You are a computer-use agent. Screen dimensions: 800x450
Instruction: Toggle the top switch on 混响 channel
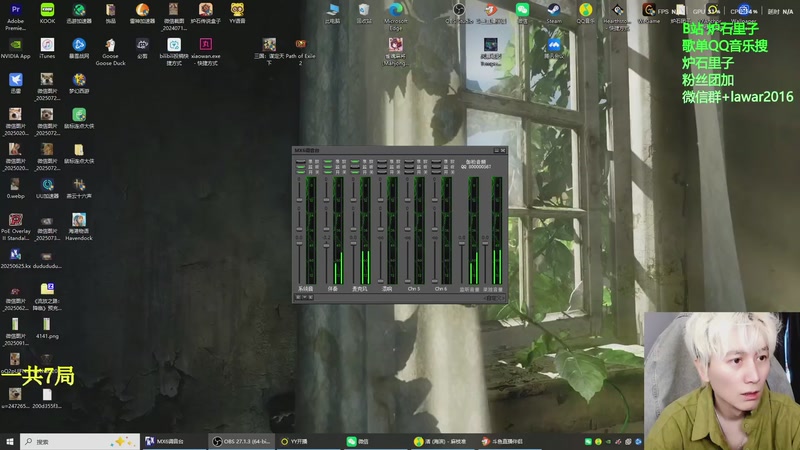(382, 162)
